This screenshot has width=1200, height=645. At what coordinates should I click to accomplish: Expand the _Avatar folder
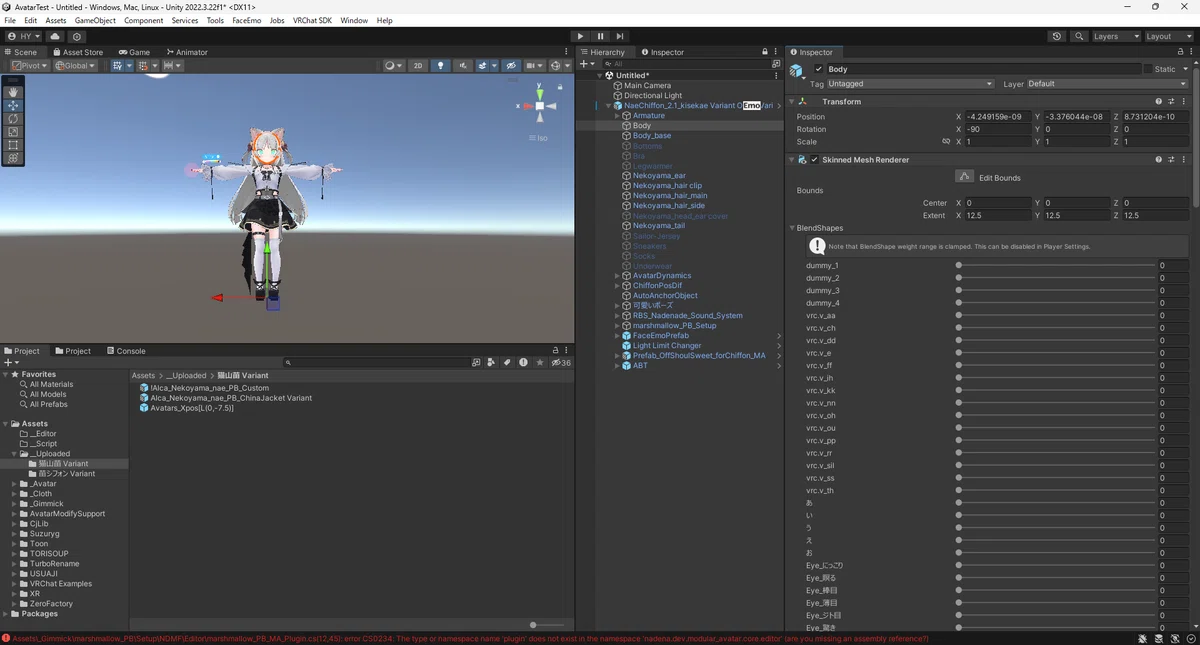tap(14, 484)
